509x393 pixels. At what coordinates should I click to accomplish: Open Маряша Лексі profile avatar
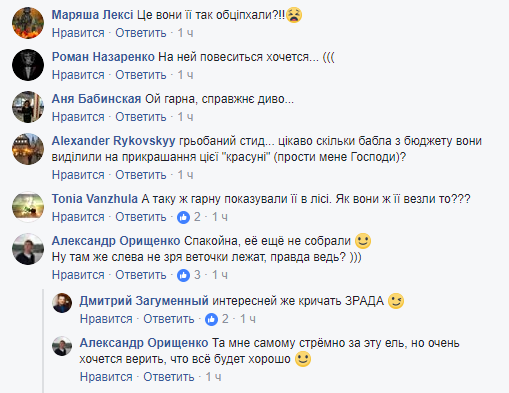pyautogui.click(x=28, y=23)
